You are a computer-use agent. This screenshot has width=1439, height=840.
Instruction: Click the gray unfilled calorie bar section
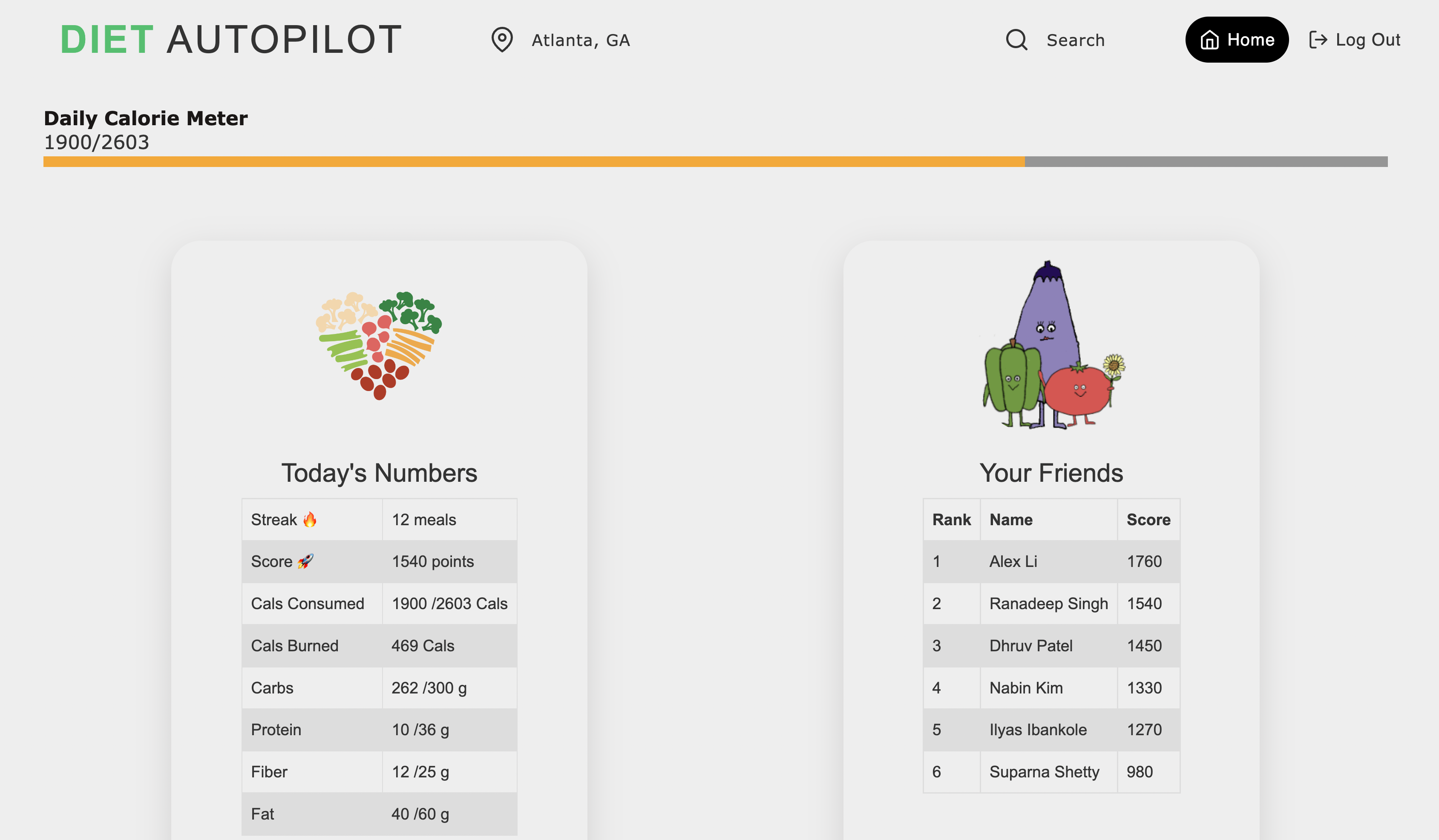1206,161
